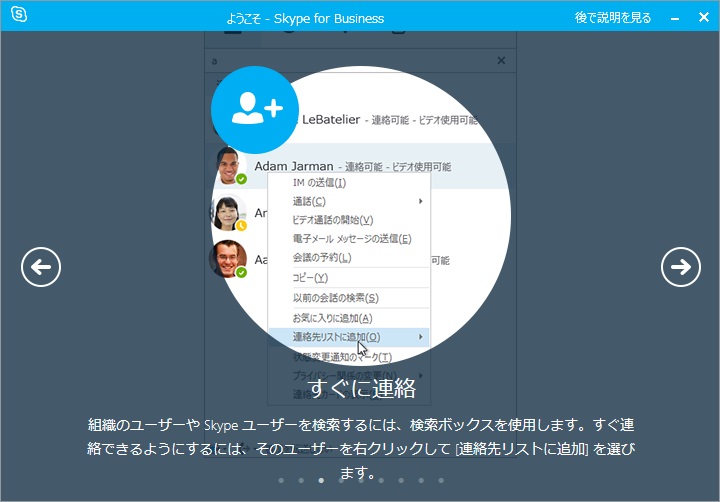Image resolution: width=720 pixels, height=502 pixels.
Task: Select 通話(C) menu entry
Action: click(x=349, y=201)
